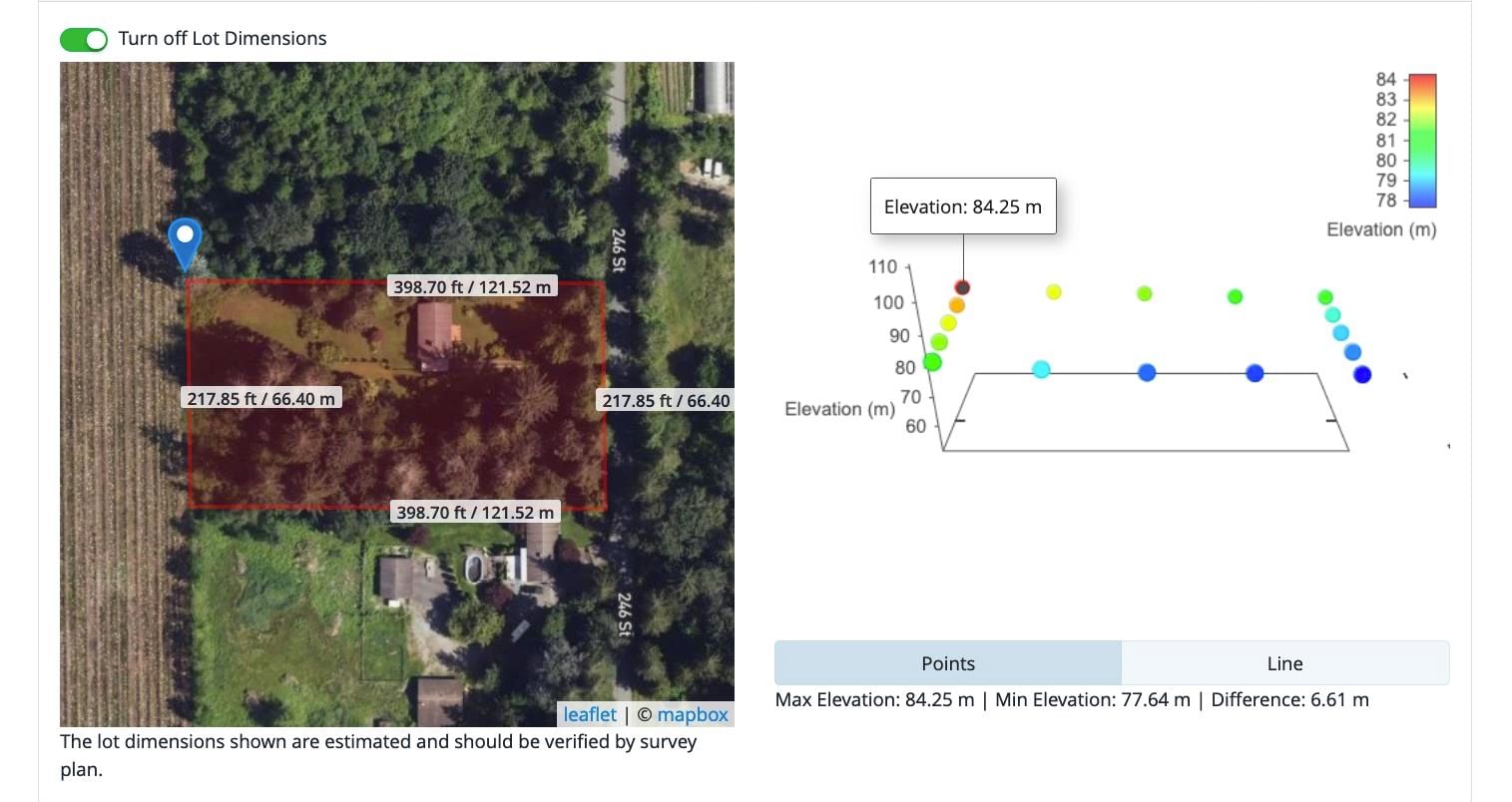Click the "Max Elevation: 84.25 m" text
The width and height of the screenshot is (1512, 802).
(x=874, y=699)
